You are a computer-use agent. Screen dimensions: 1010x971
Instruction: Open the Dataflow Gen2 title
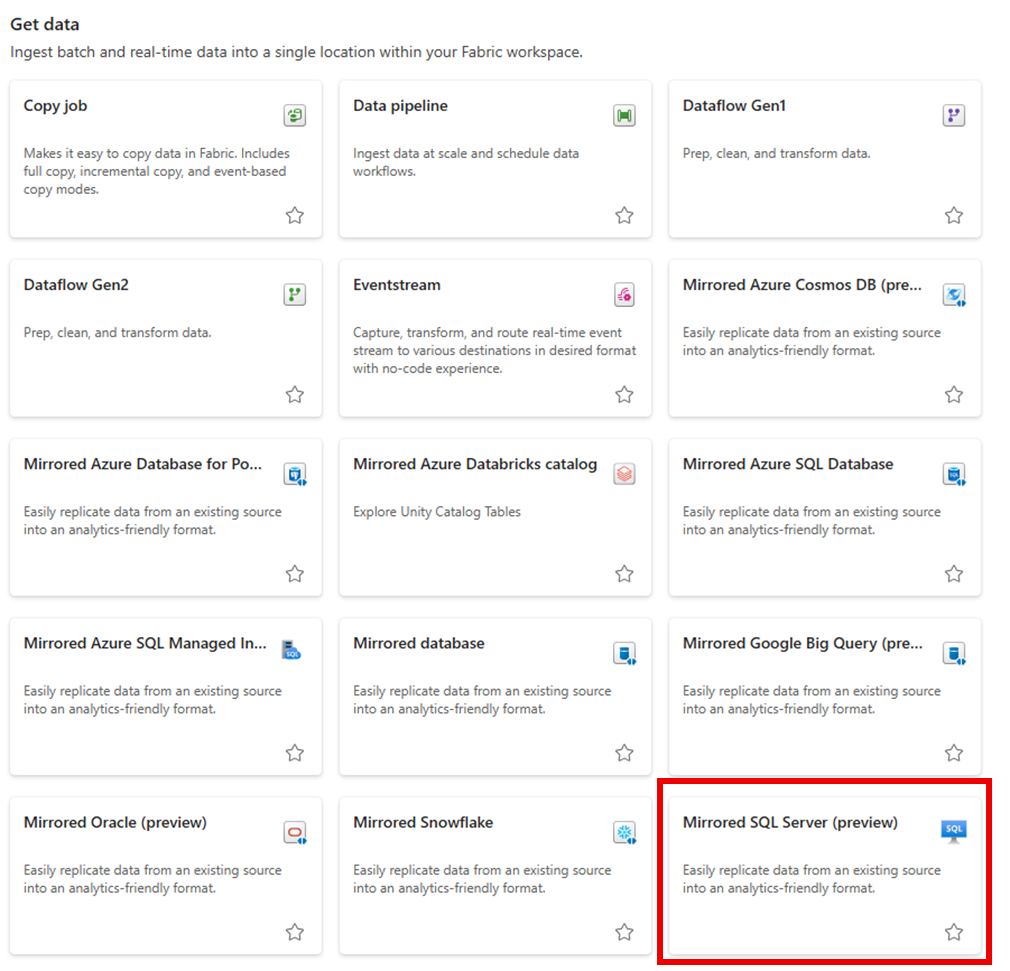(76, 285)
